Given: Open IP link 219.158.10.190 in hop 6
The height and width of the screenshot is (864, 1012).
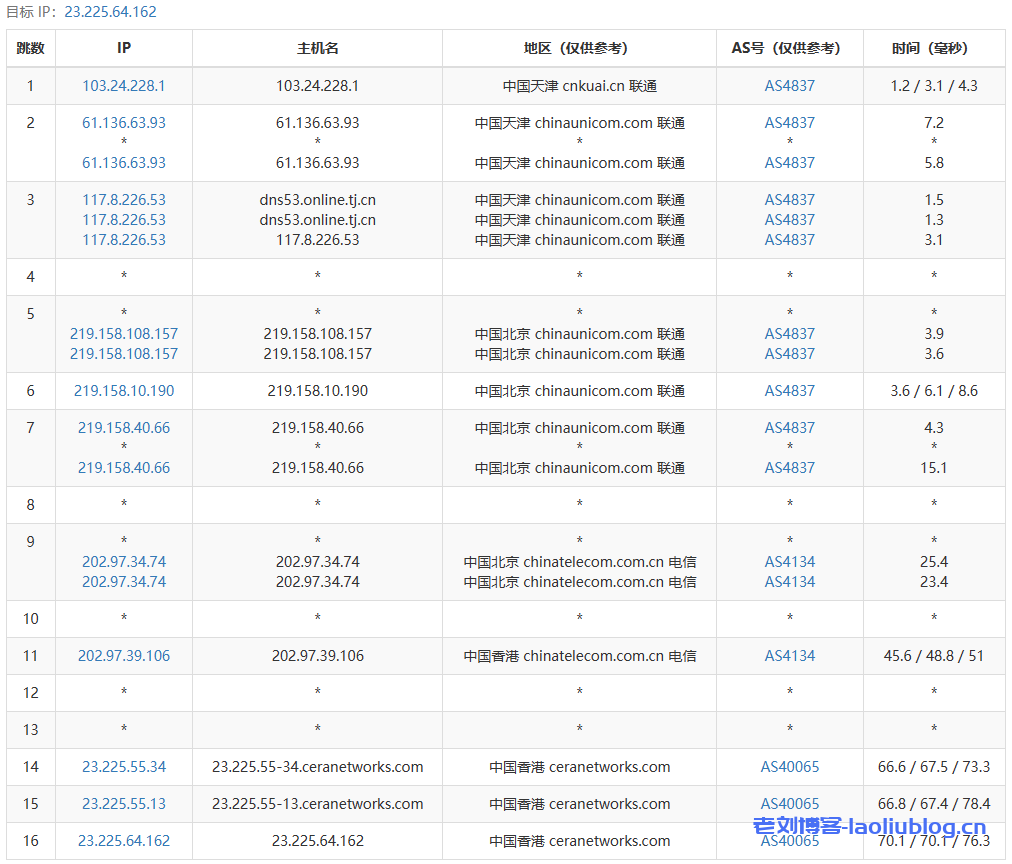Looking at the screenshot, I should 124,391.
